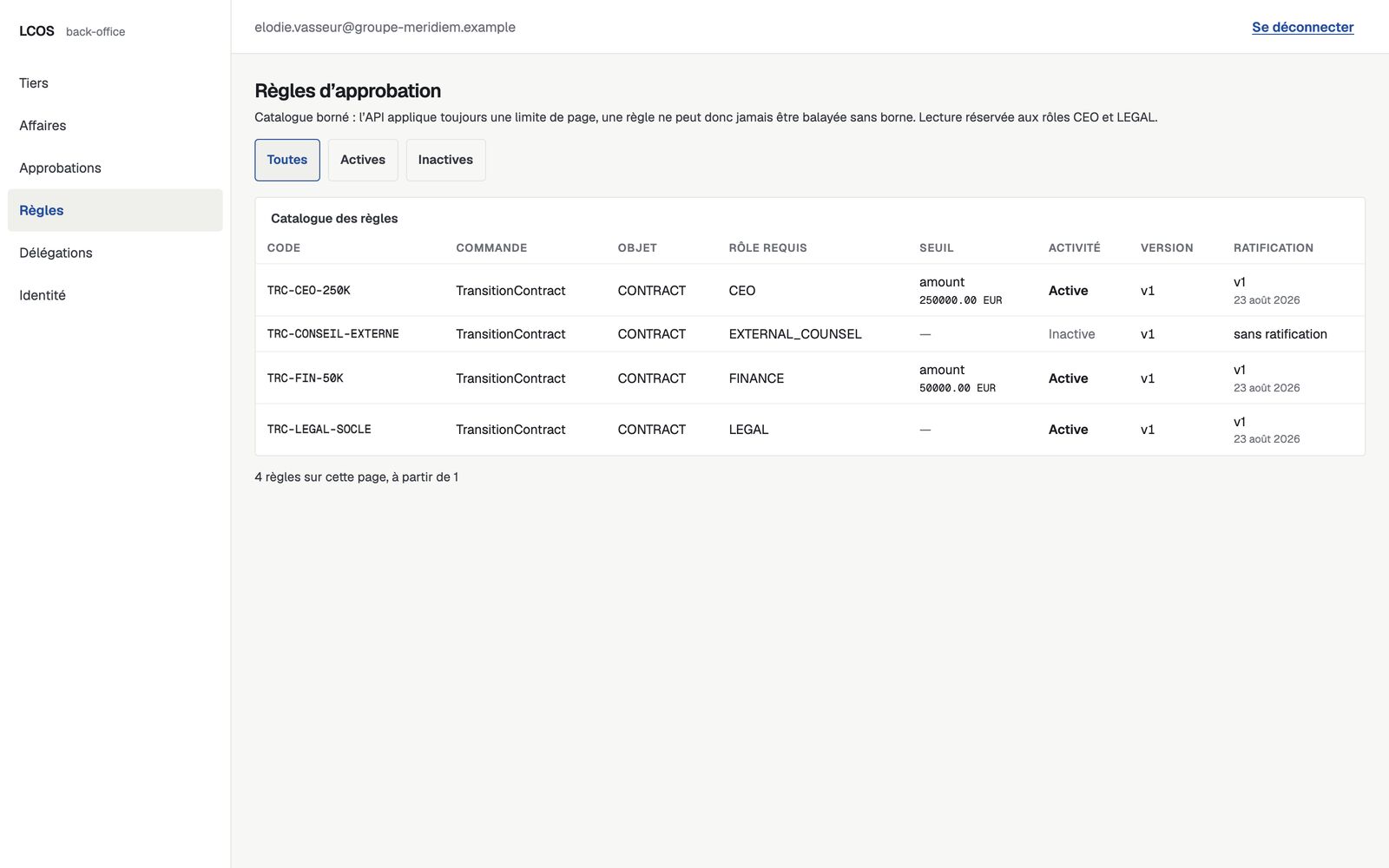Click the user email elodie.vasseur@groupe-meridiem.example

click(x=385, y=27)
